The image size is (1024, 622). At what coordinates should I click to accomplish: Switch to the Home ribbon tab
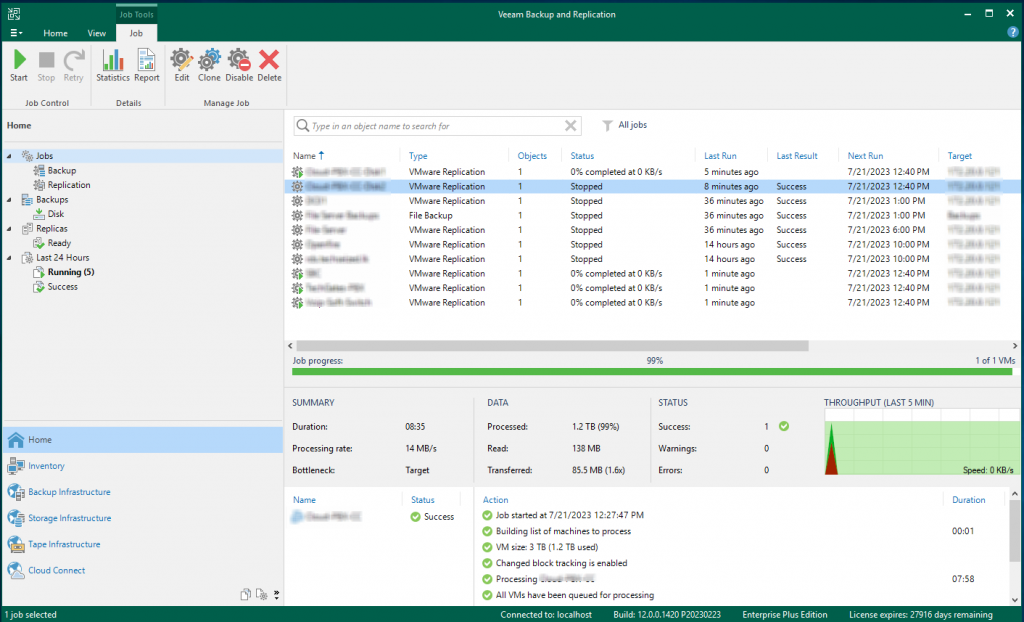[55, 33]
